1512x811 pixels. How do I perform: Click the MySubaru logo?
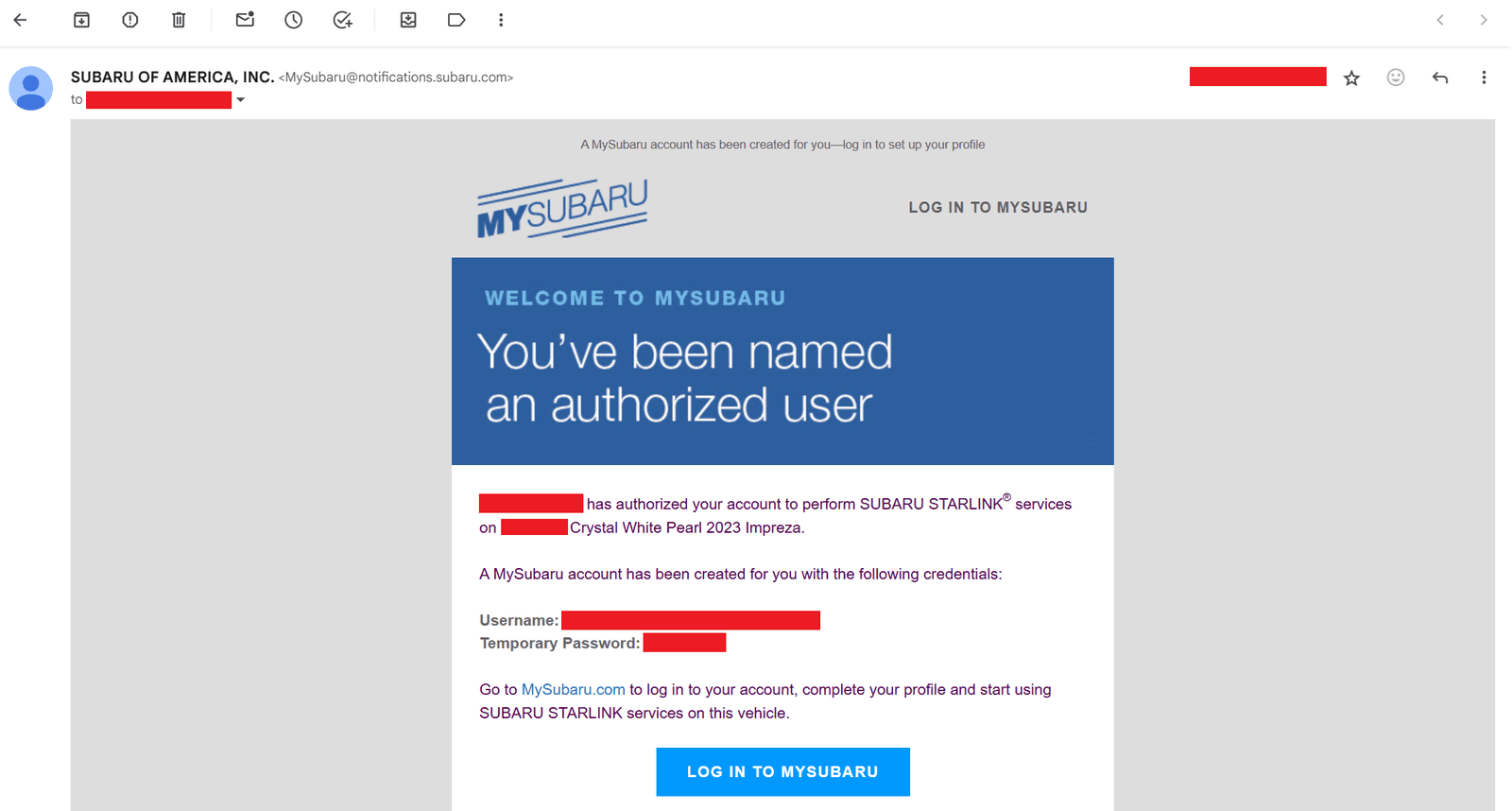[562, 208]
